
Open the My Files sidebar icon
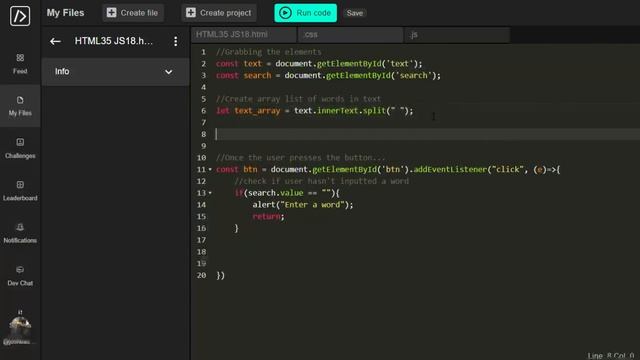coord(20,100)
